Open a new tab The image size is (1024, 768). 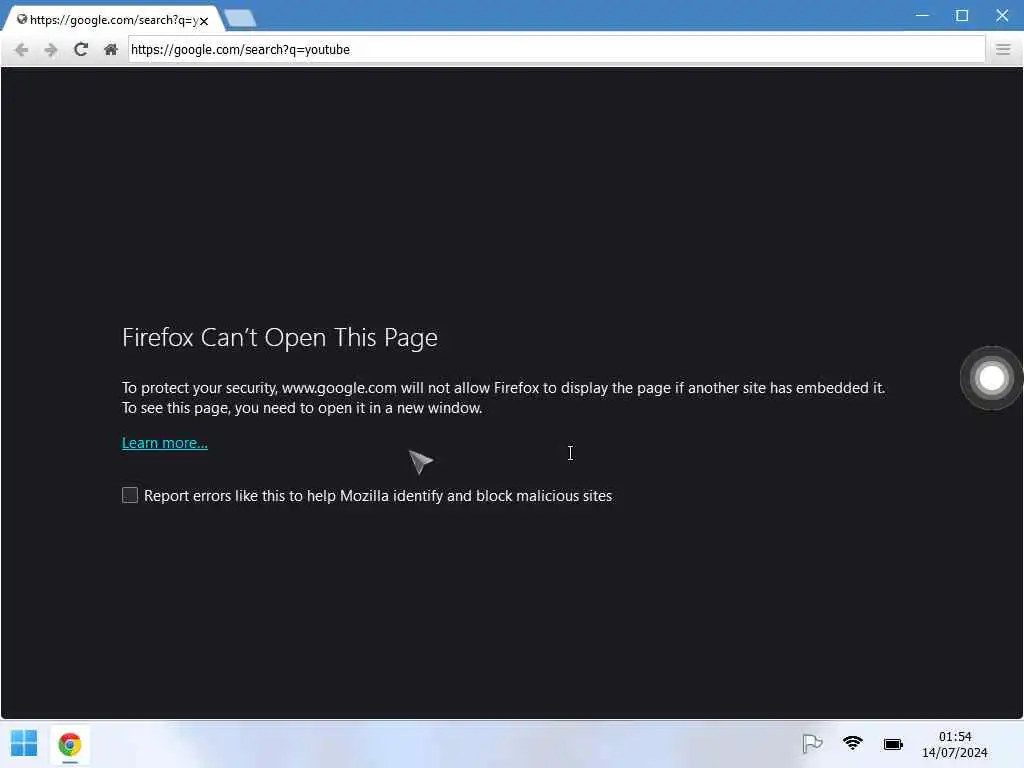[x=240, y=19]
